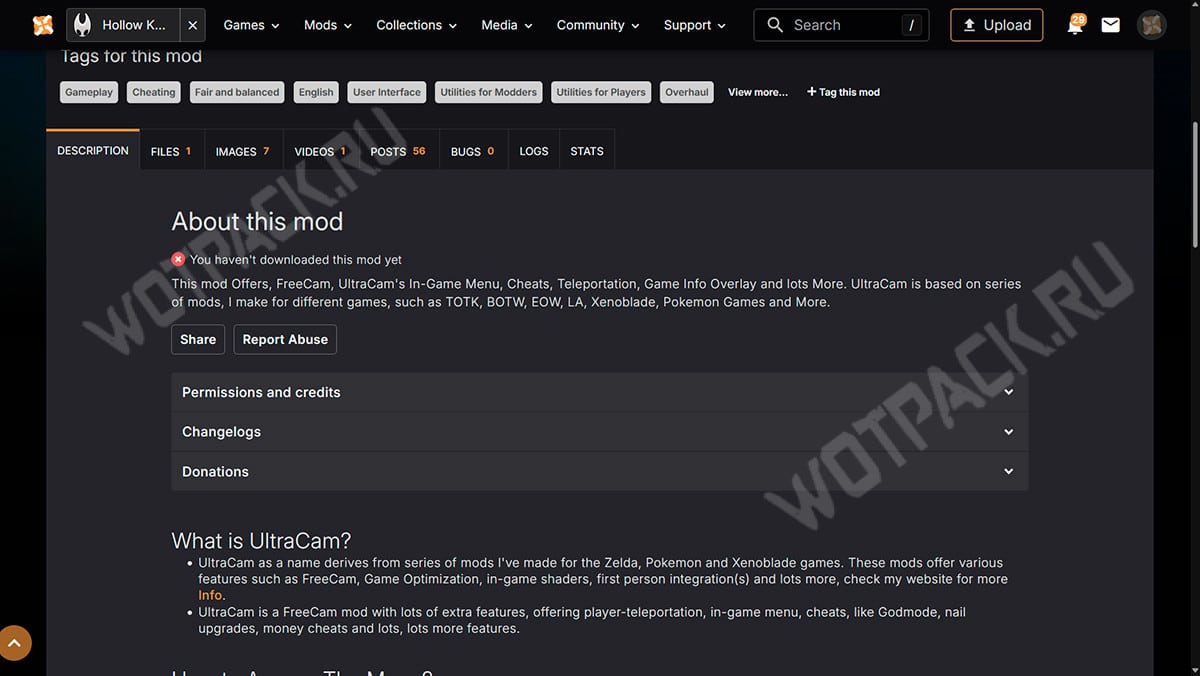Click the Cheating tag
1200x676 pixels.
click(154, 92)
